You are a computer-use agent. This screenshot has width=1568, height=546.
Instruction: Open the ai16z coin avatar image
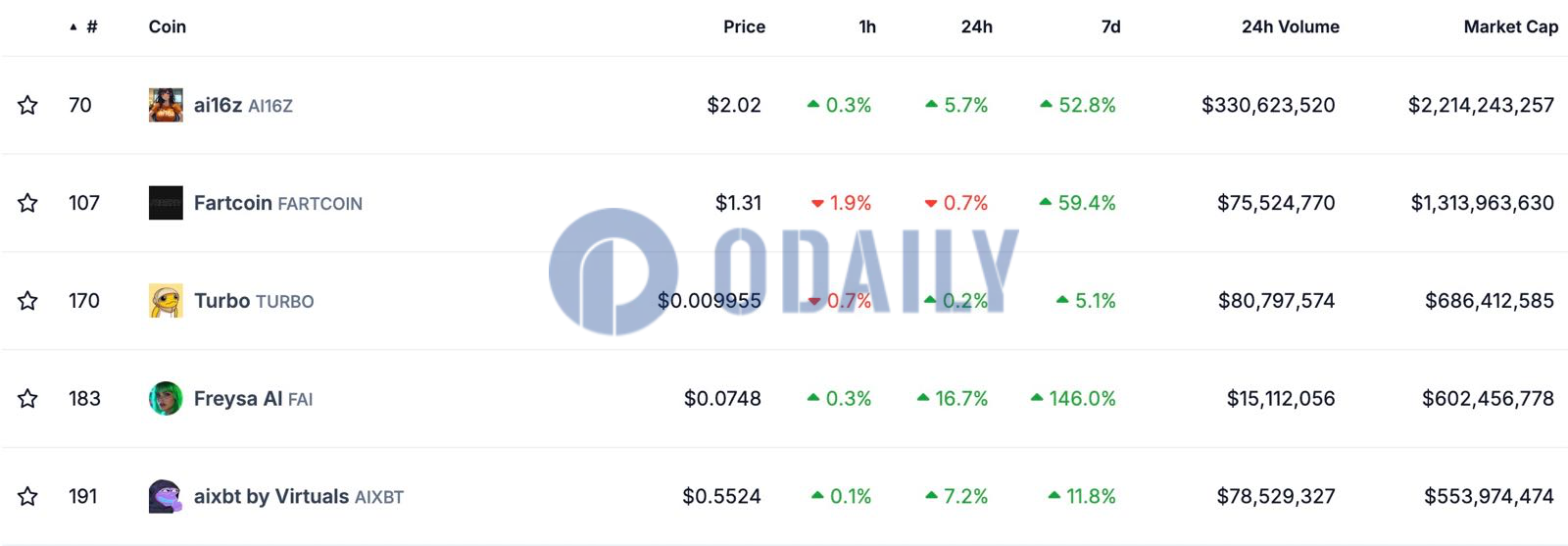point(166,105)
